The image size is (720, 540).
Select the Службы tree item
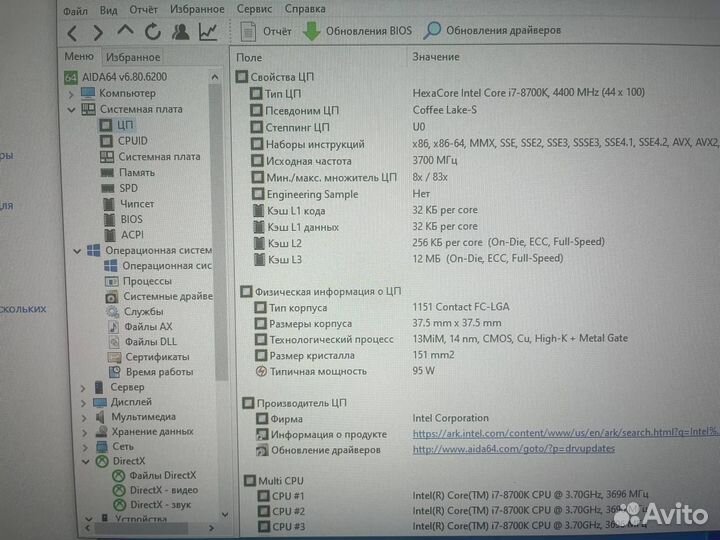point(135,311)
